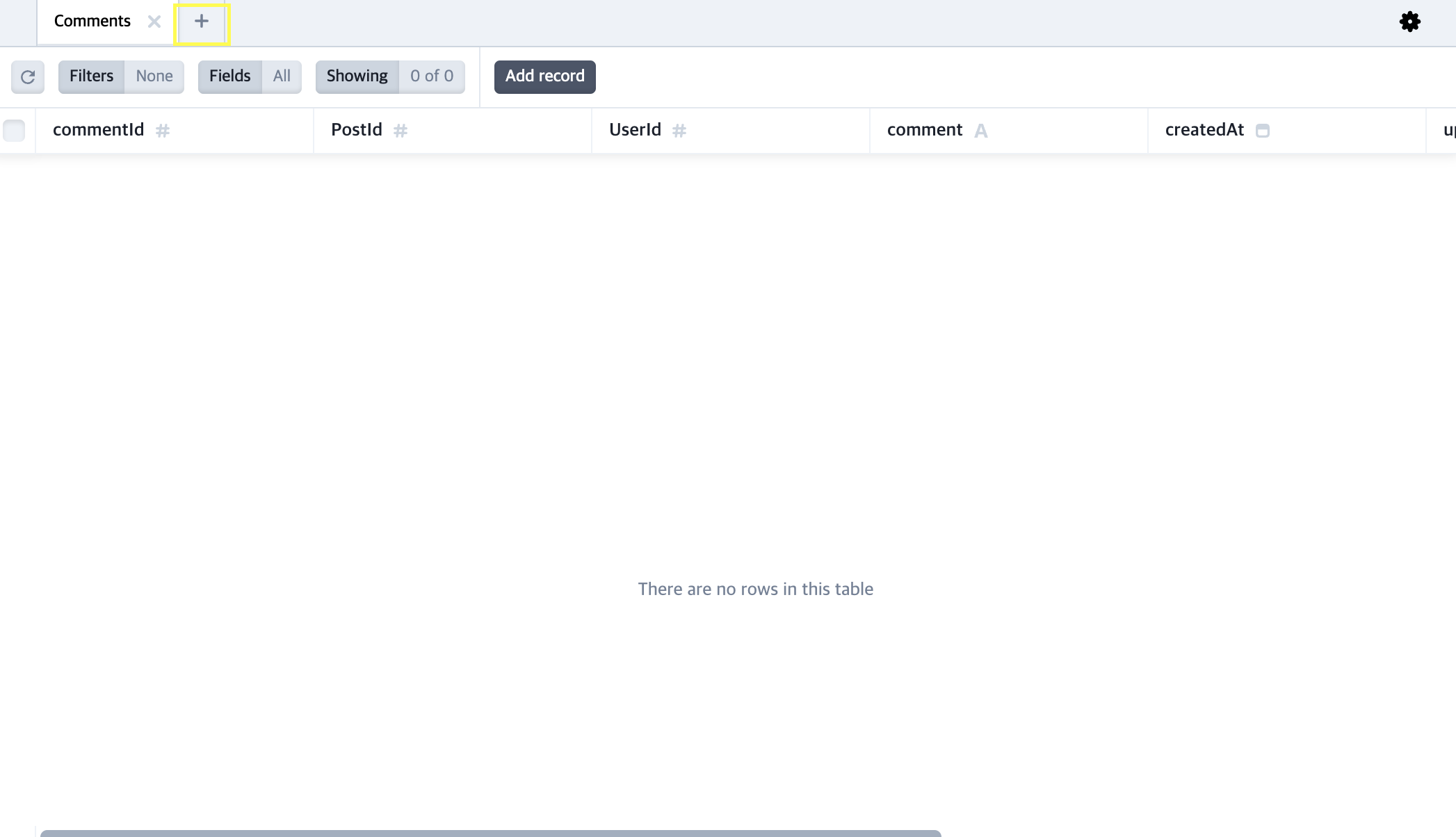The image size is (1456, 837).
Task: Open a new tab with plus icon
Action: pyautogui.click(x=202, y=22)
